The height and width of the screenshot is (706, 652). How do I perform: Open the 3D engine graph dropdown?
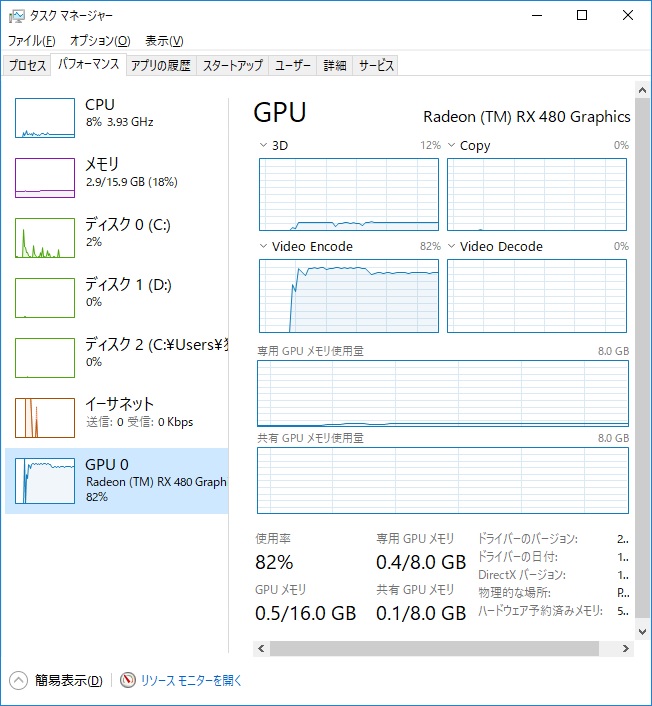(263, 146)
